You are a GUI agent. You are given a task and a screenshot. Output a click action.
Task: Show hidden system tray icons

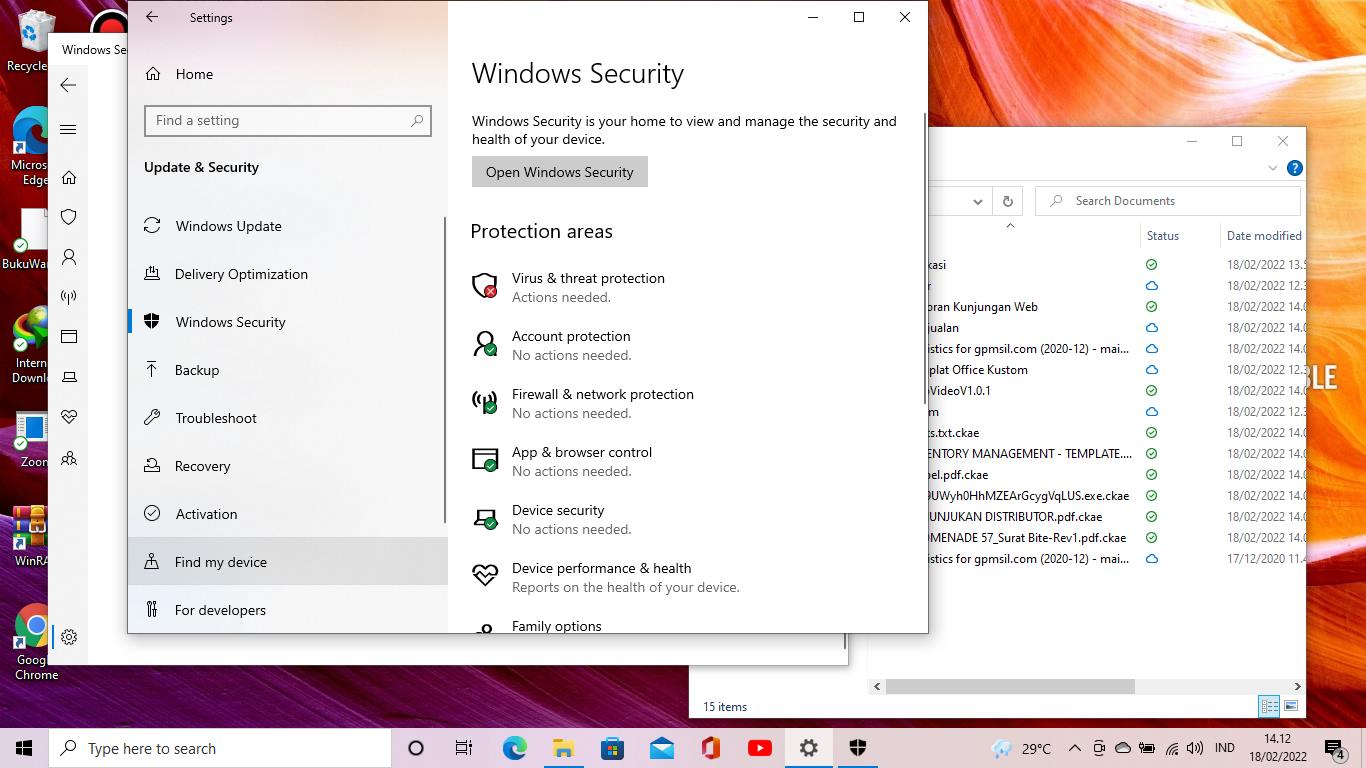[1074, 748]
